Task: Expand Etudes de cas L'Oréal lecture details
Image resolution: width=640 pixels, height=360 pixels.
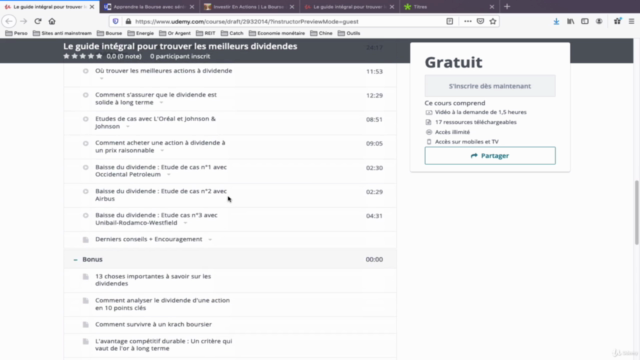Action: [x=128, y=127]
